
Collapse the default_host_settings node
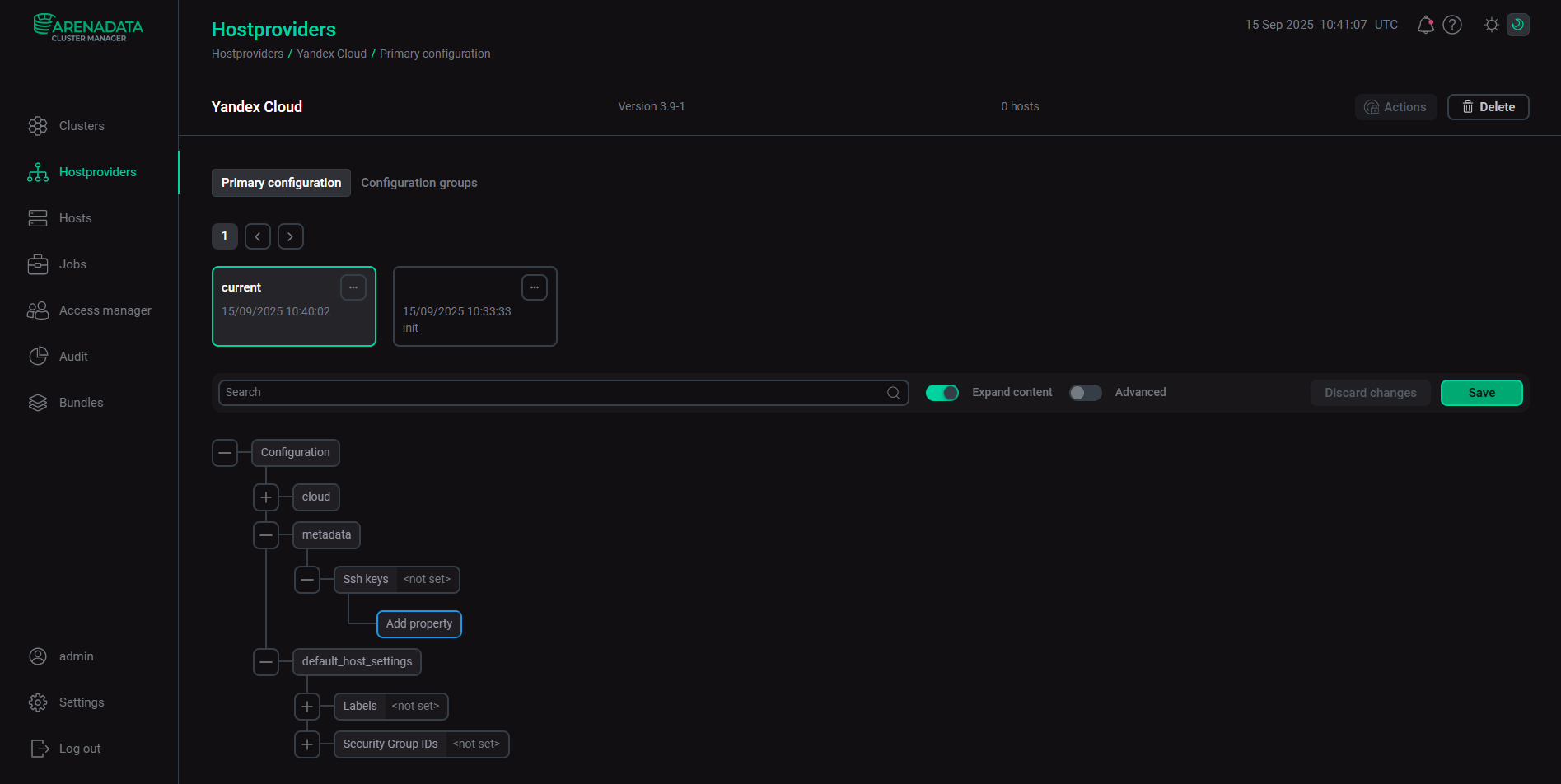coord(266,662)
